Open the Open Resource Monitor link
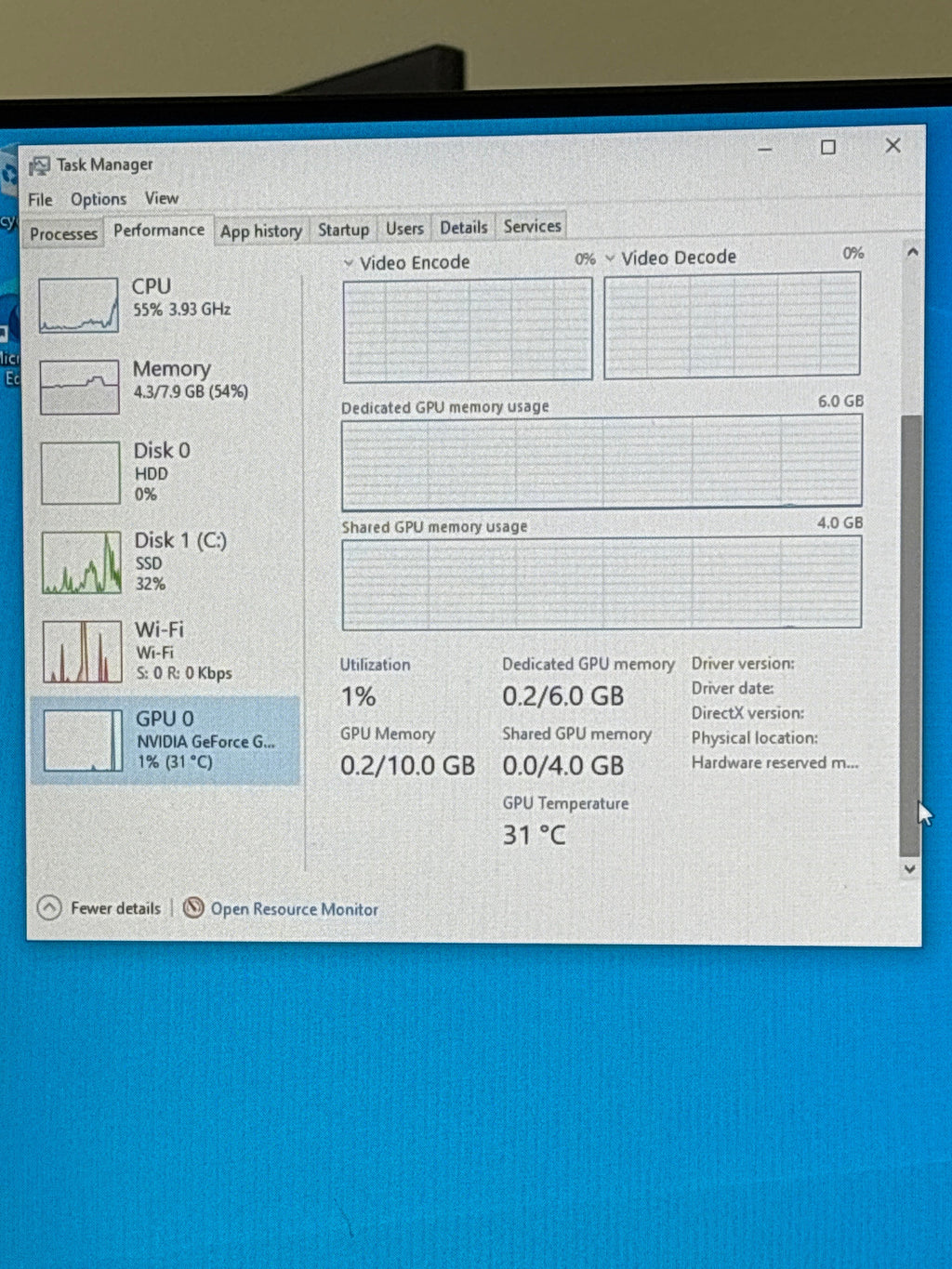Image resolution: width=952 pixels, height=1269 pixels. [295, 909]
